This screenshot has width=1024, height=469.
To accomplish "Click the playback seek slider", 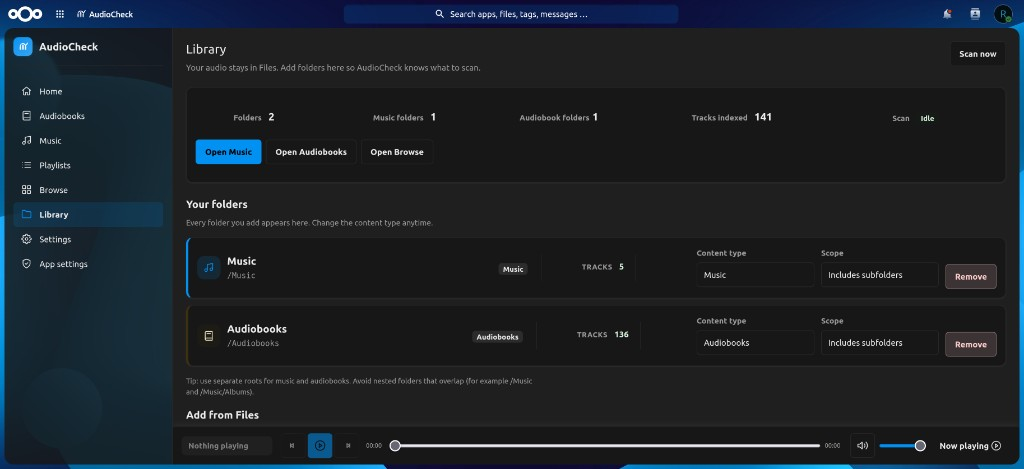I will point(605,445).
